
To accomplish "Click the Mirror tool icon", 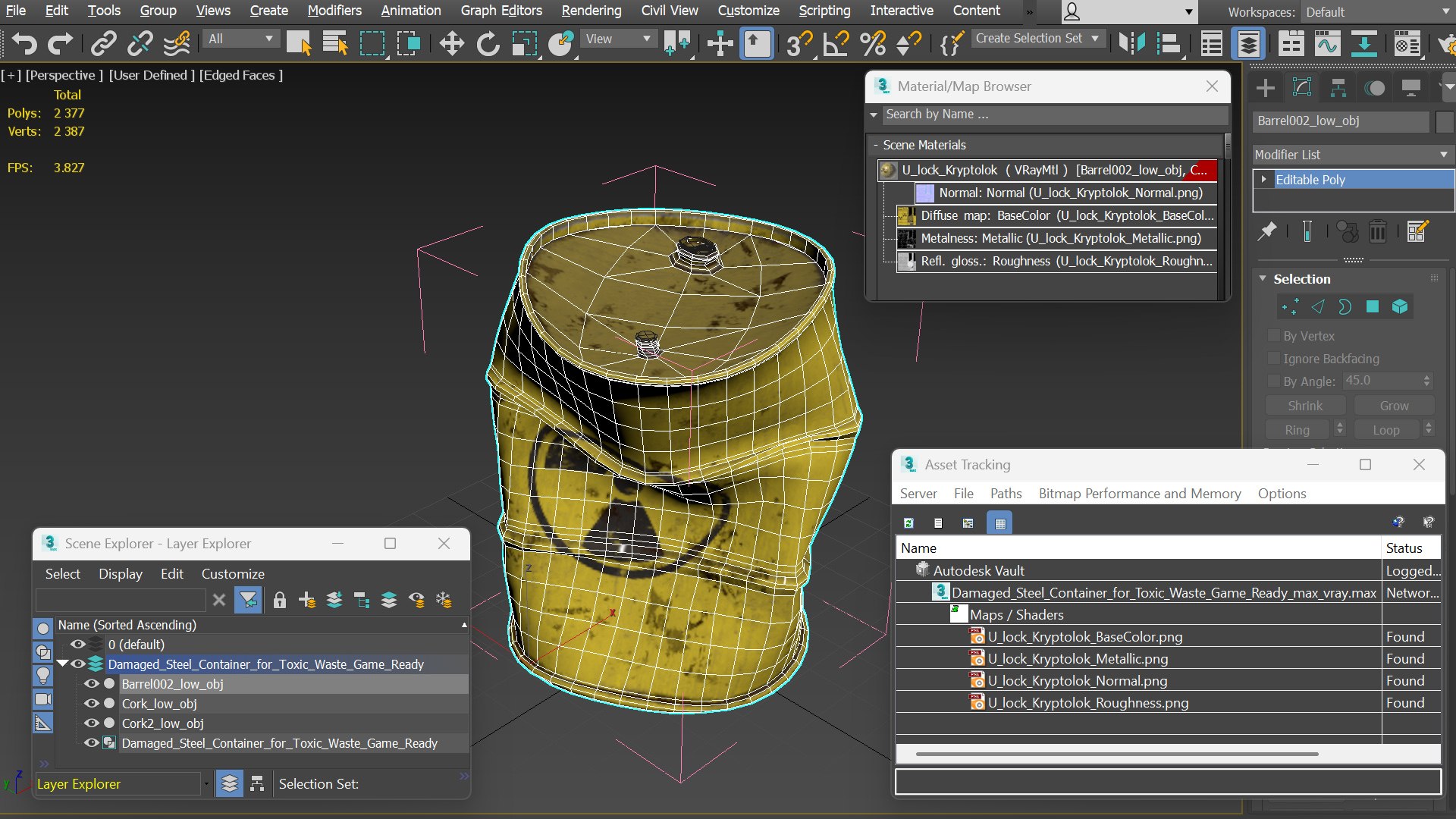I will point(1131,43).
